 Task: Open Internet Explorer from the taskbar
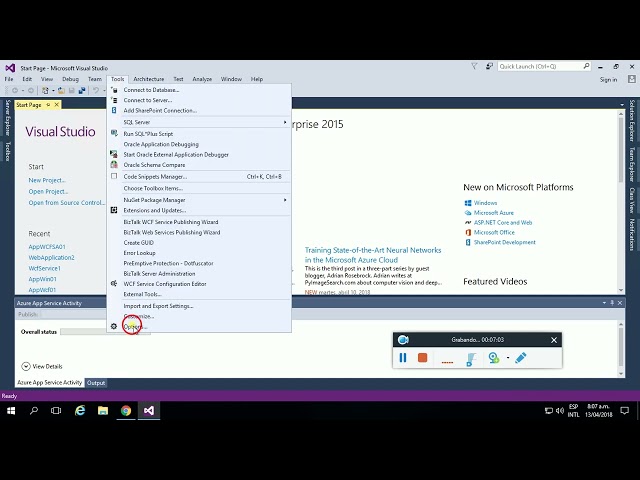click(80, 410)
